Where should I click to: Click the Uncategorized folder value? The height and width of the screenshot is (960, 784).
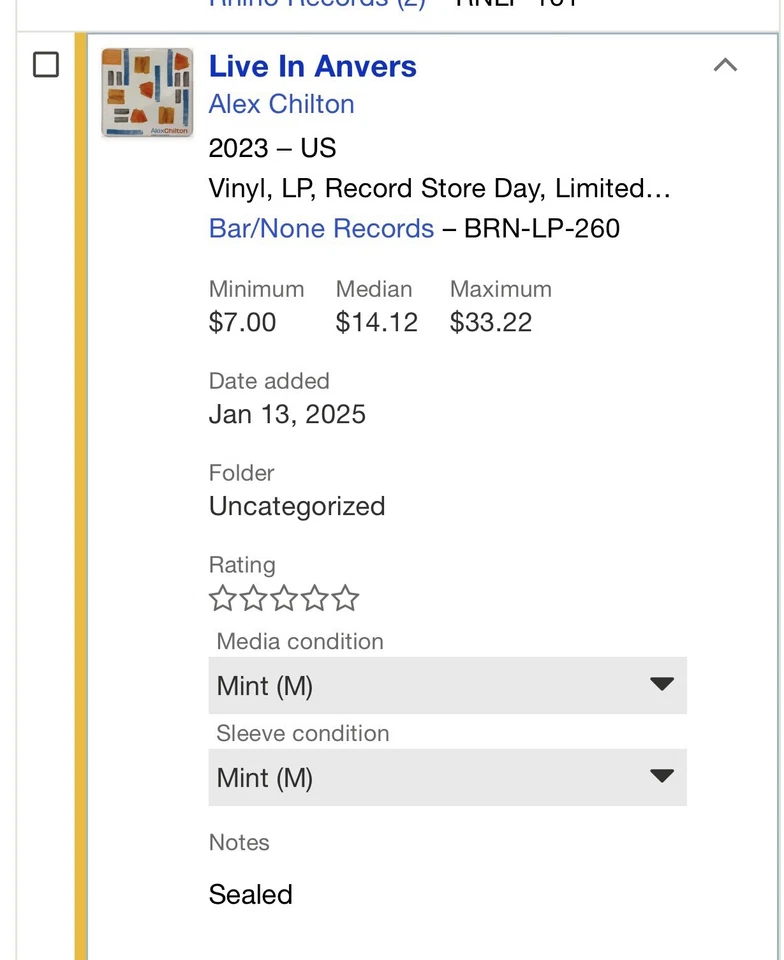coord(297,506)
